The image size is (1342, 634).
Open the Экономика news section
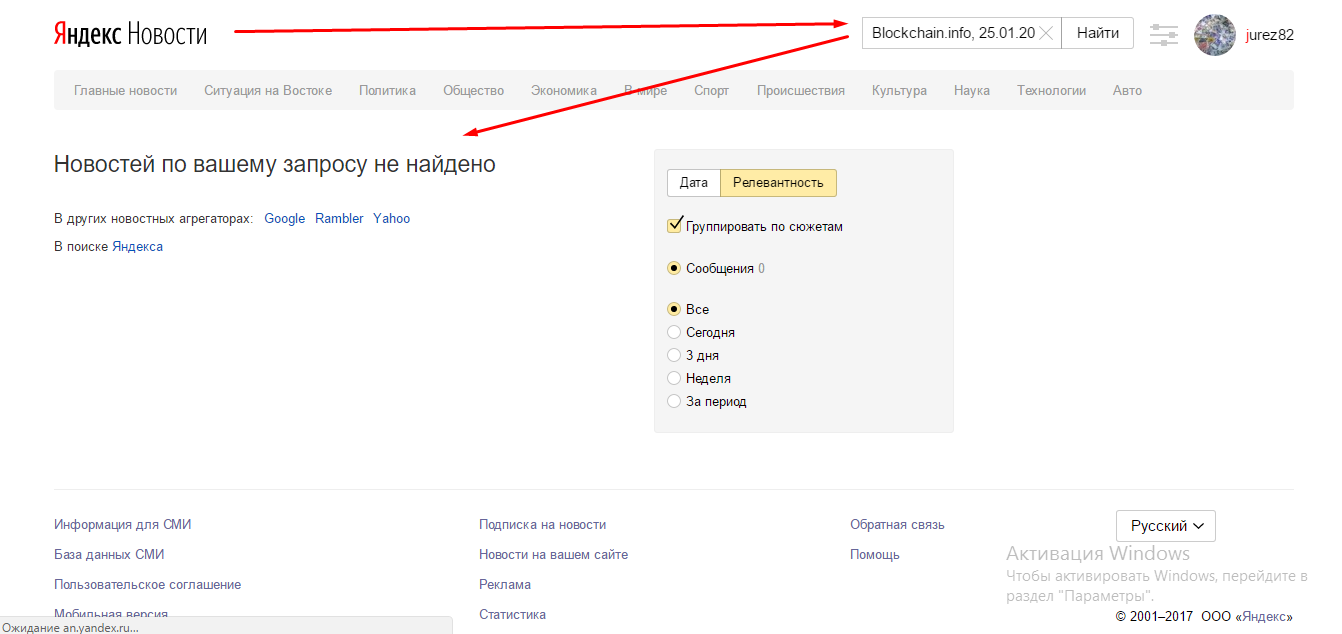[564, 90]
